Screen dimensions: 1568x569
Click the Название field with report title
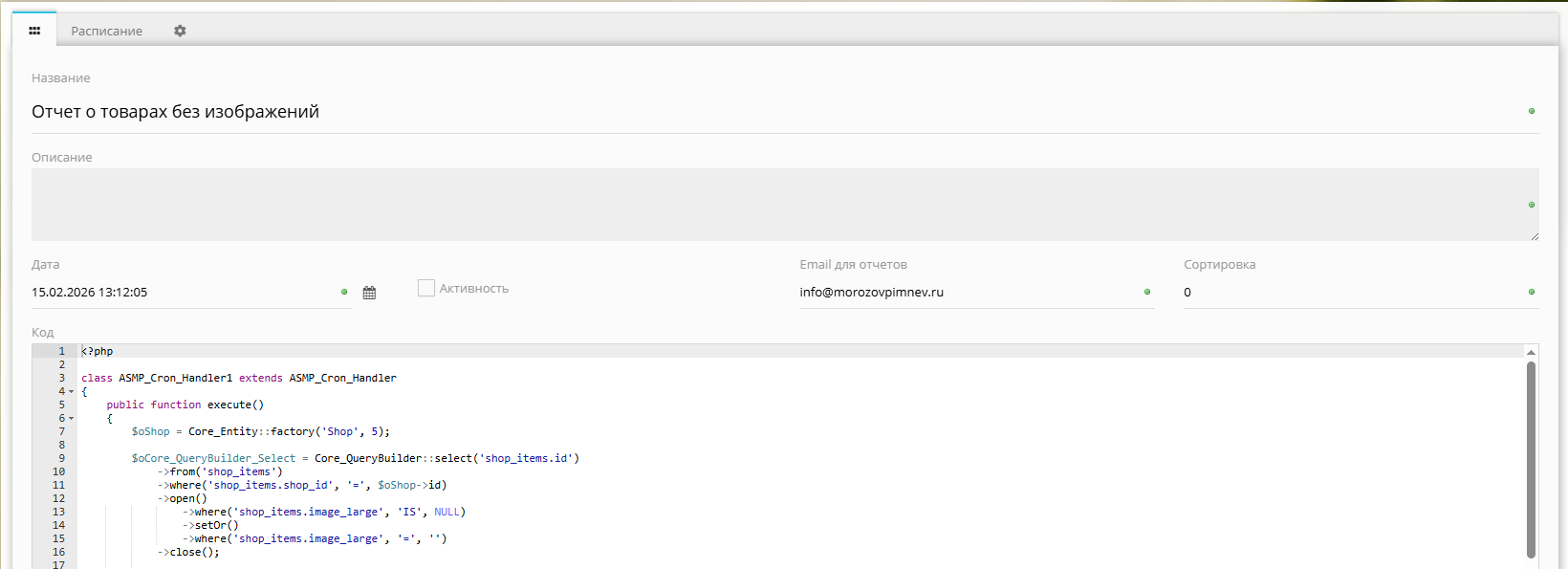[765, 112]
